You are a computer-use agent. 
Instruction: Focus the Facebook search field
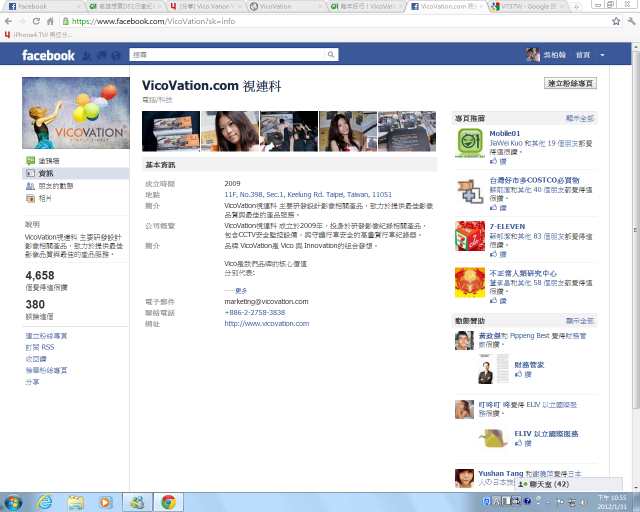click(228, 55)
